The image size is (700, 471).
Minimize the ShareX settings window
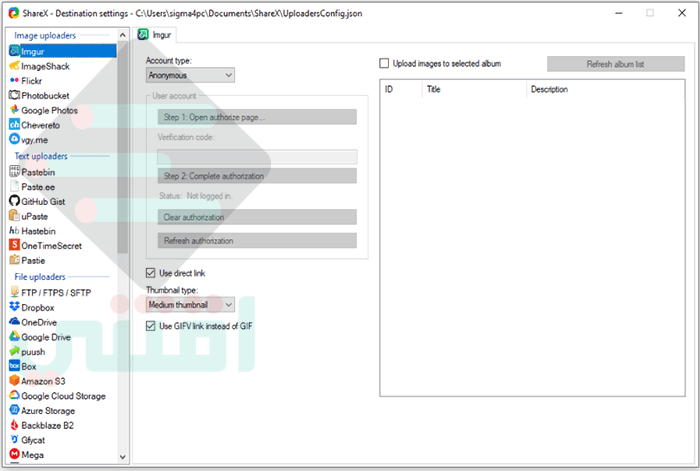pyautogui.click(x=619, y=13)
